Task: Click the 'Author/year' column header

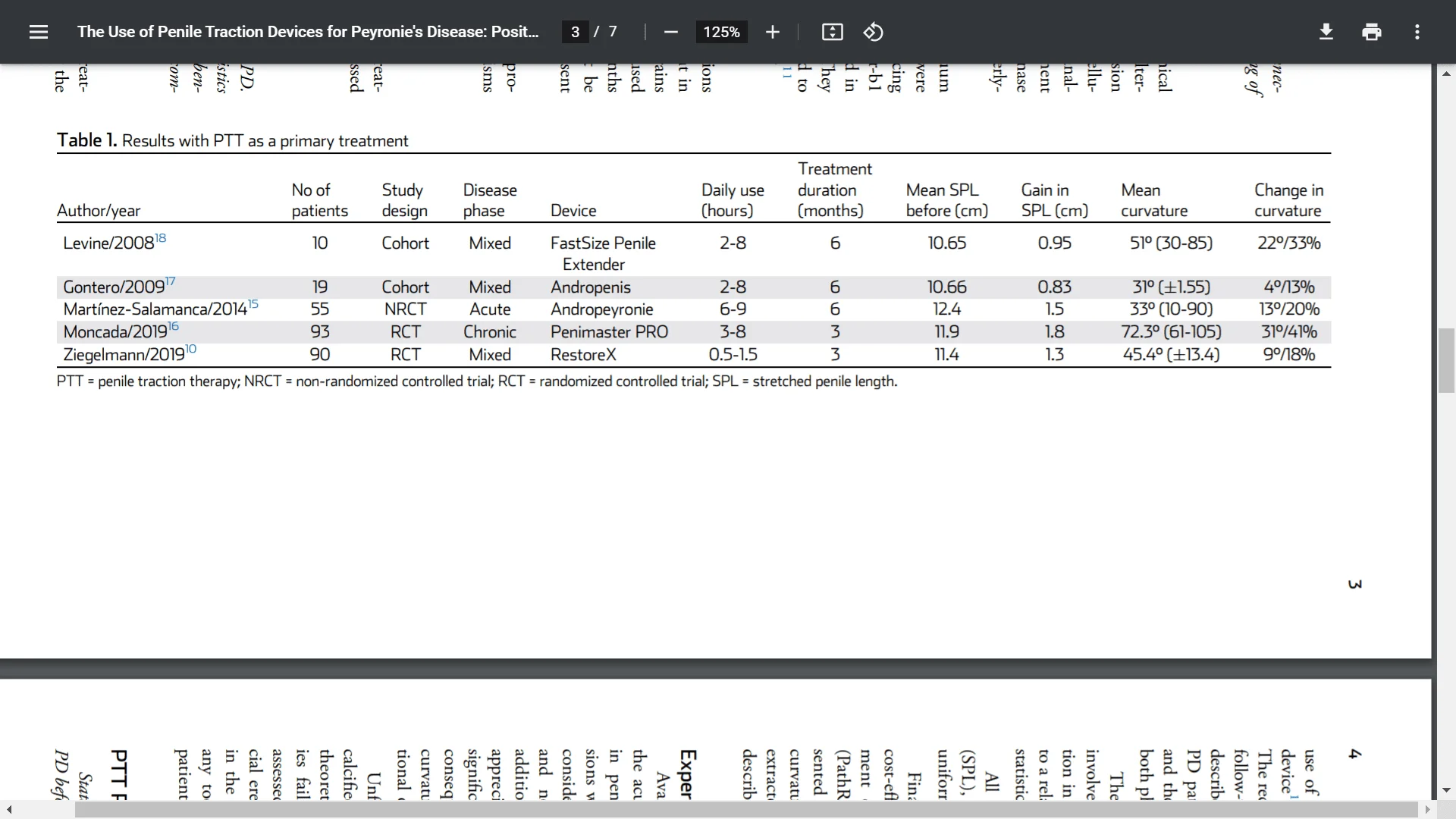Action: coord(99,211)
